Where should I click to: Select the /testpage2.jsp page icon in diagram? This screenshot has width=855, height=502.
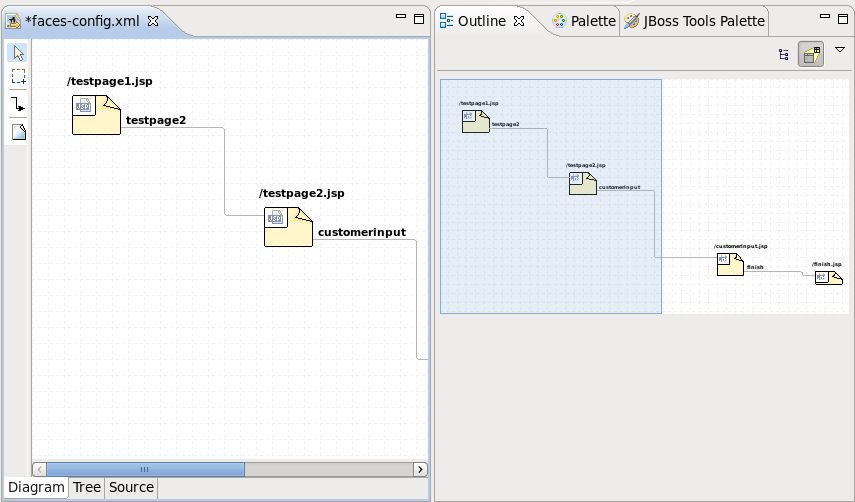point(288,227)
